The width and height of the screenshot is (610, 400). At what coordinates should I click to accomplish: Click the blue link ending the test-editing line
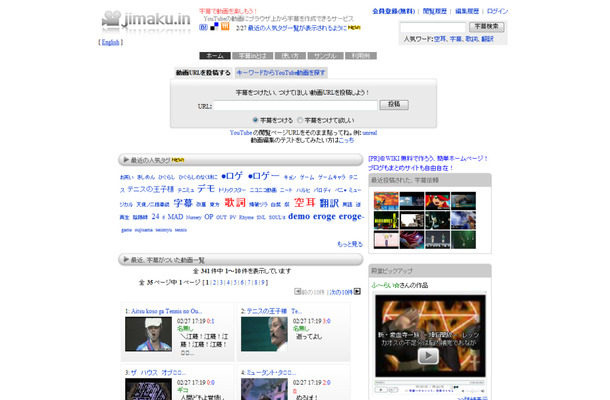(x=346, y=140)
